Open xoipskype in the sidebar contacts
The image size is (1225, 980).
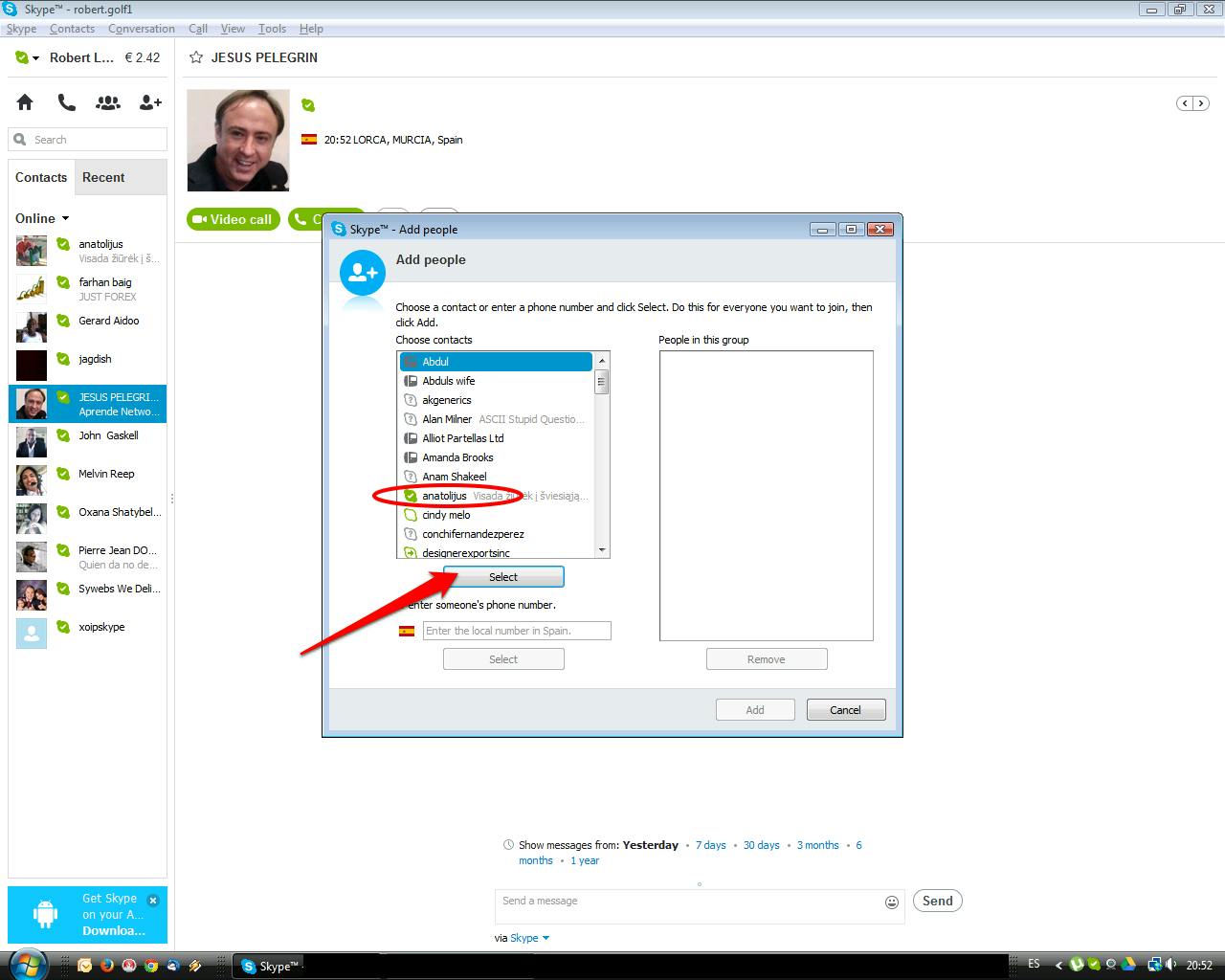tap(88, 634)
